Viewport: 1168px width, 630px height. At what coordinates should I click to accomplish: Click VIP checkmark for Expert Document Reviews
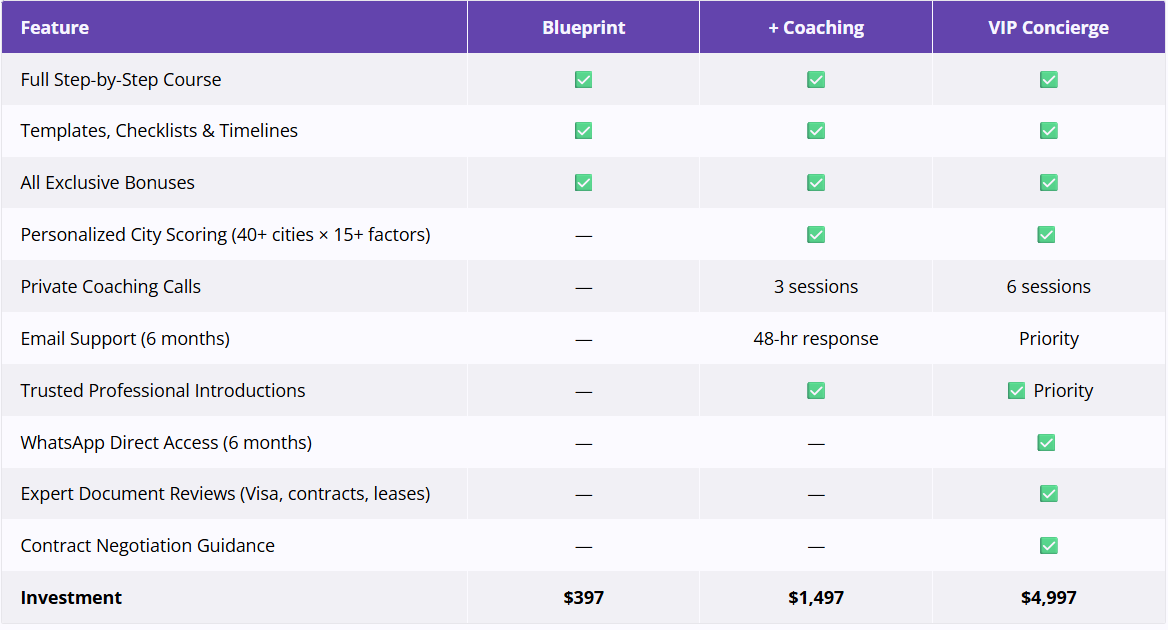point(1048,494)
